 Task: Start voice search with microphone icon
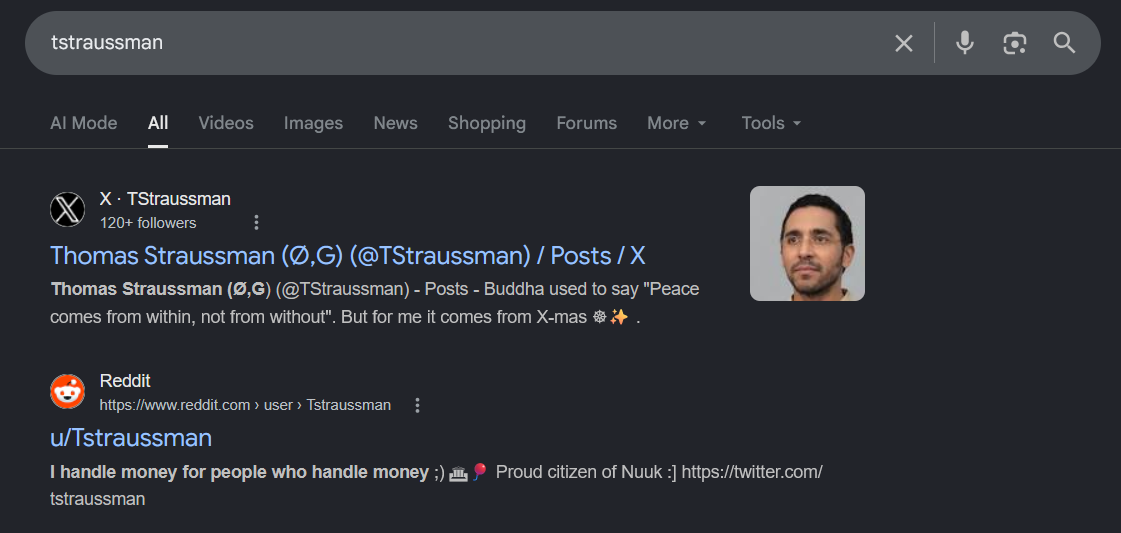click(964, 43)
